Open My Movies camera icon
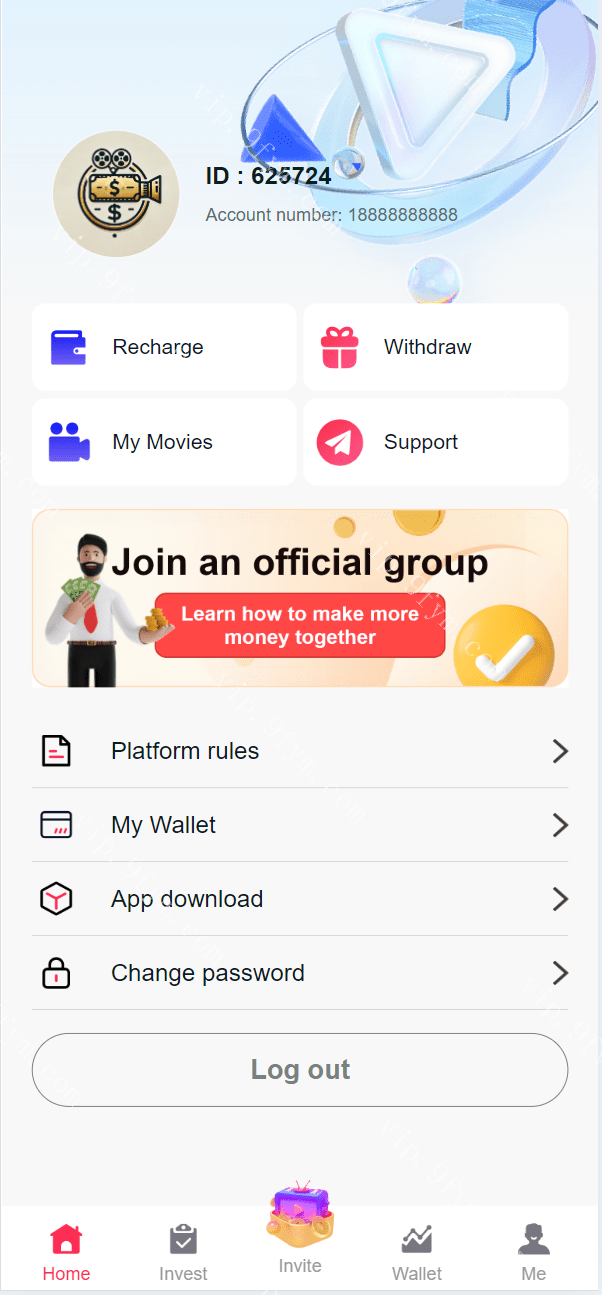This screenshot has height=1295, width=602. tap(68, 442)
